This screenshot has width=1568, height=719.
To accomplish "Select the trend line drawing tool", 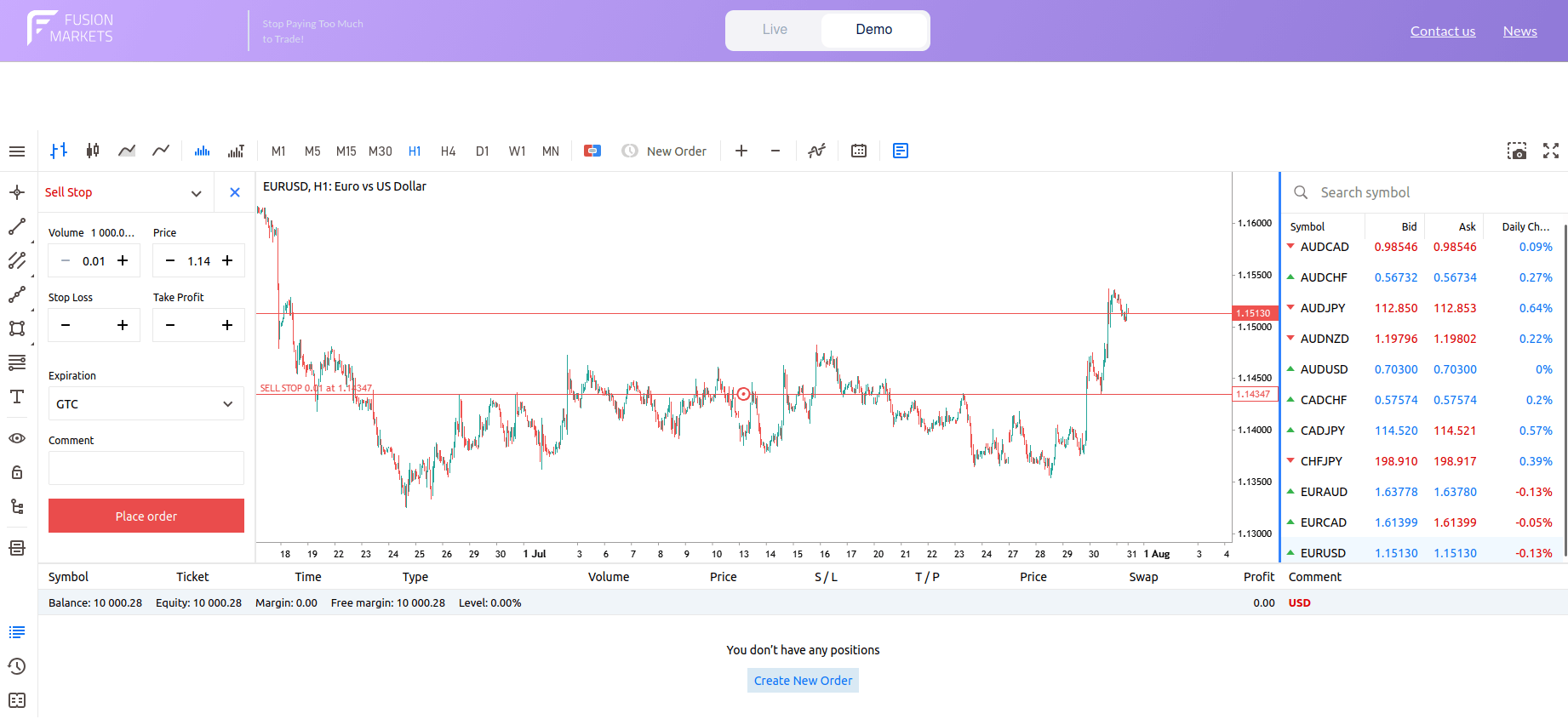I will 17,226.
